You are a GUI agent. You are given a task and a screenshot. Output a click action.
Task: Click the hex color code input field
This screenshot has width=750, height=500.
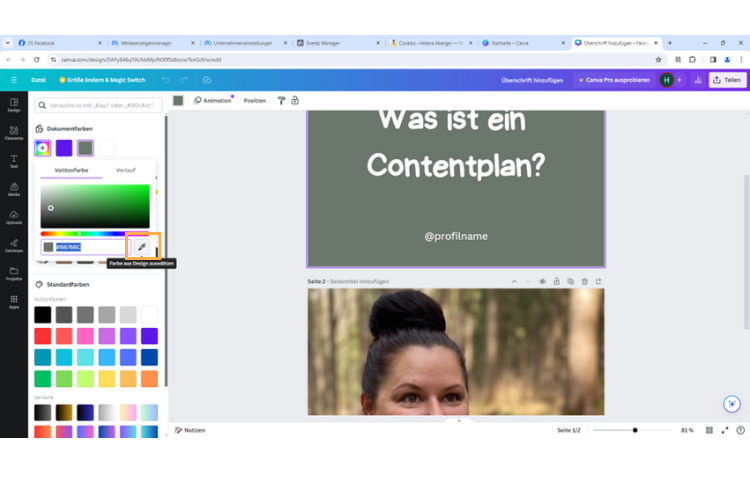tap(85, 247)
